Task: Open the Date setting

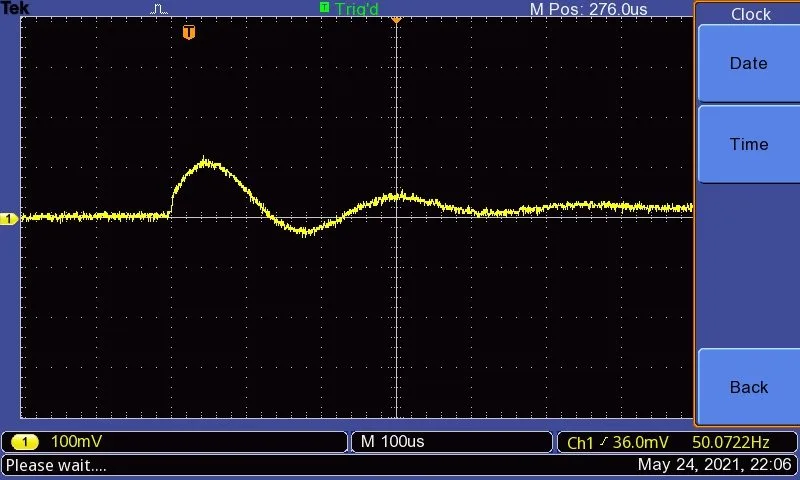Action: tap(747, 63)
